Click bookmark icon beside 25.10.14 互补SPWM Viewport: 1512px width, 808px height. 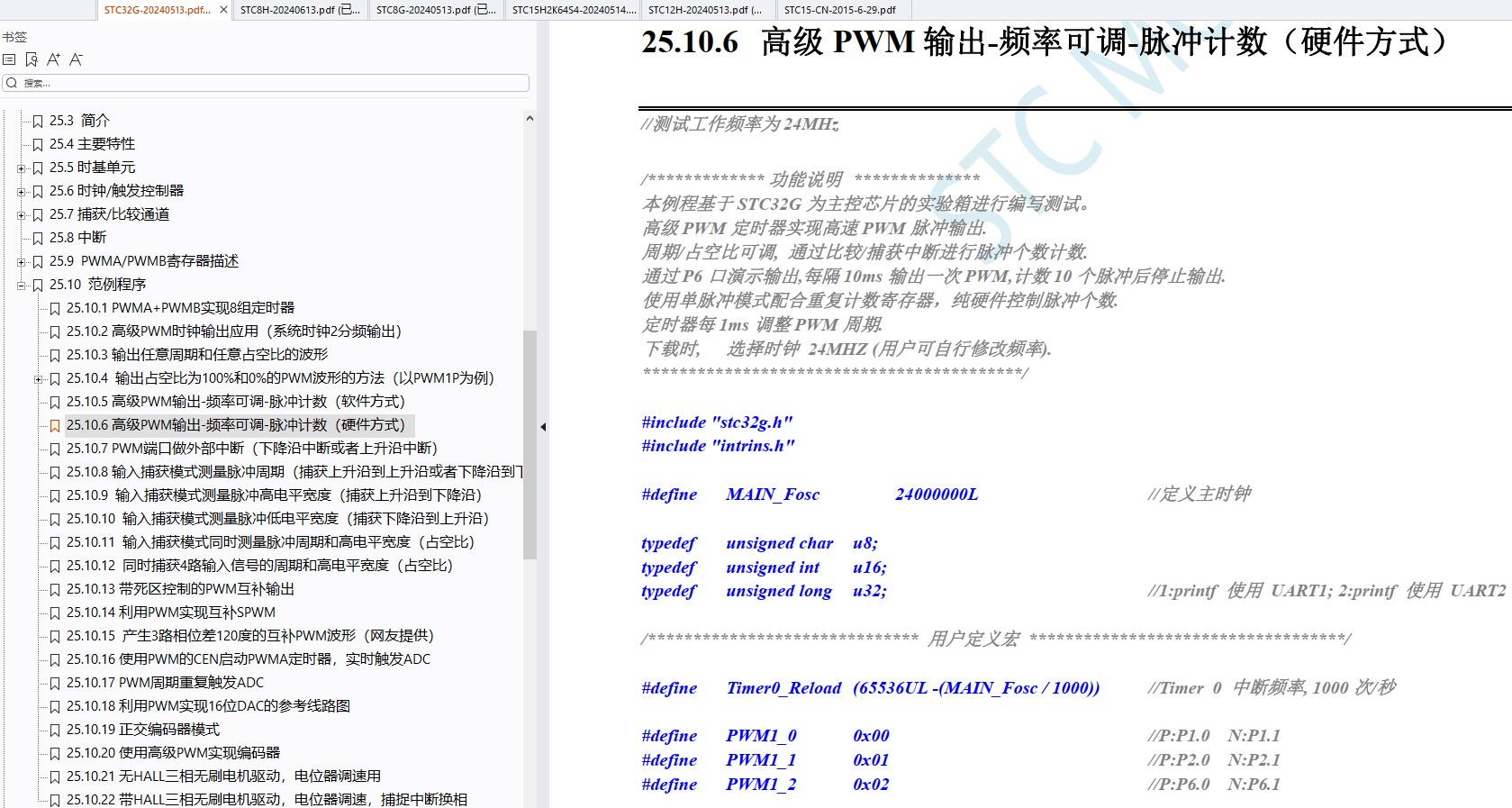coord(55,613)
